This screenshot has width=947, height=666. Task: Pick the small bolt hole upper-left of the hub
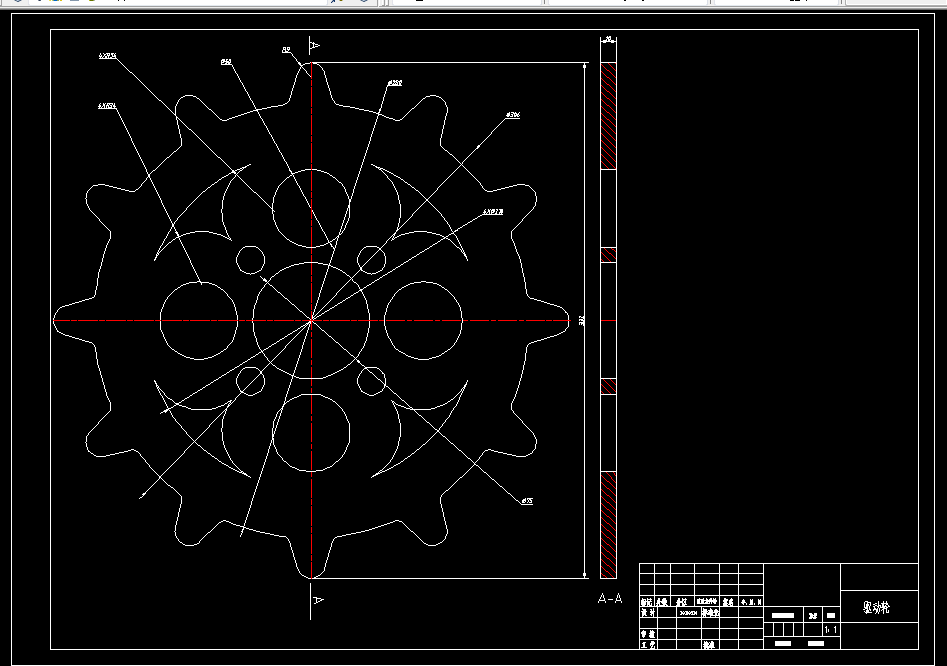[250, 260]
